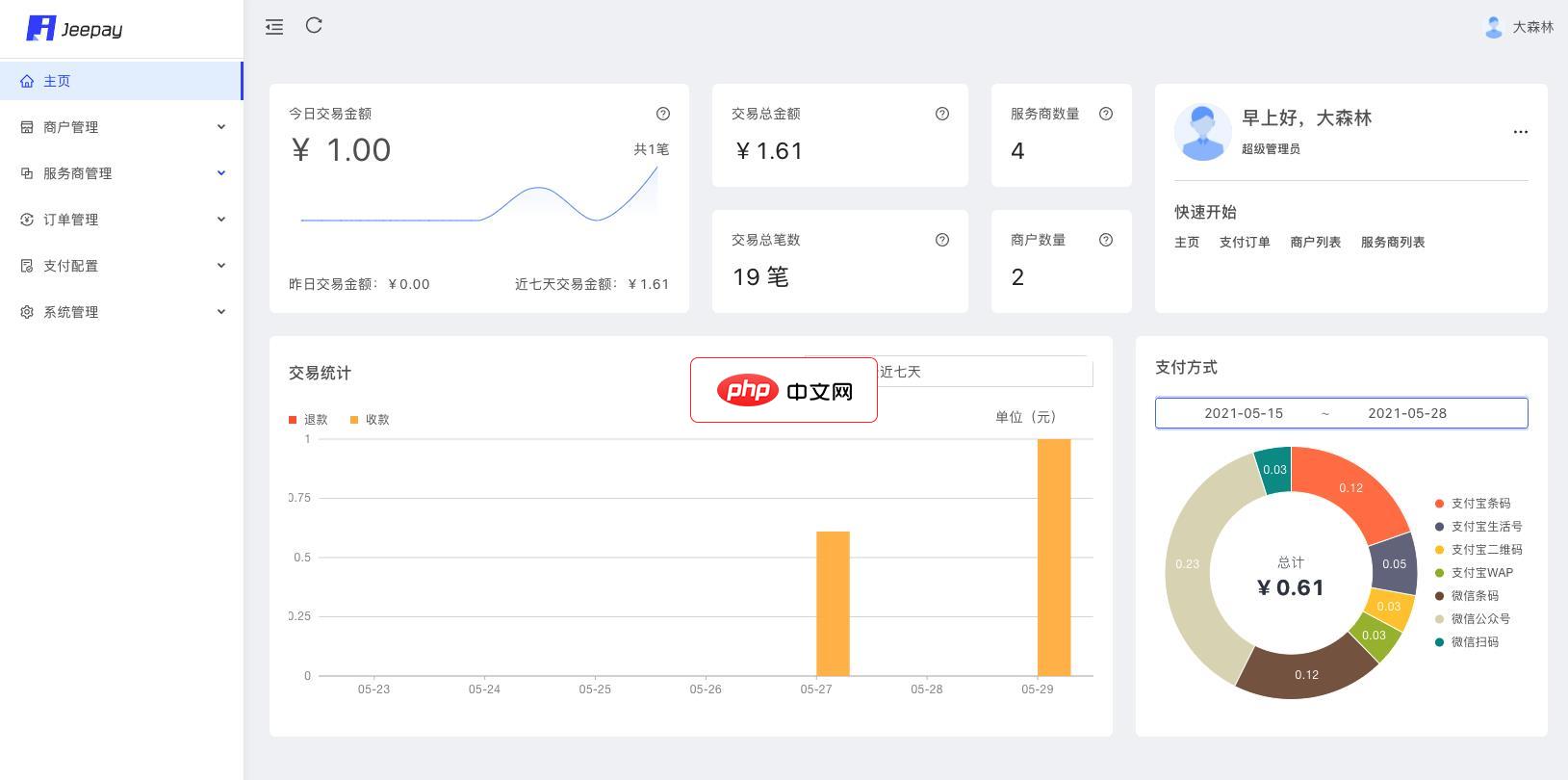Viewport: 1568px width, 780px height.
Task: Click the transaction icon beside 订单管理
Action: pyautogui.click(x=27, y=220)
